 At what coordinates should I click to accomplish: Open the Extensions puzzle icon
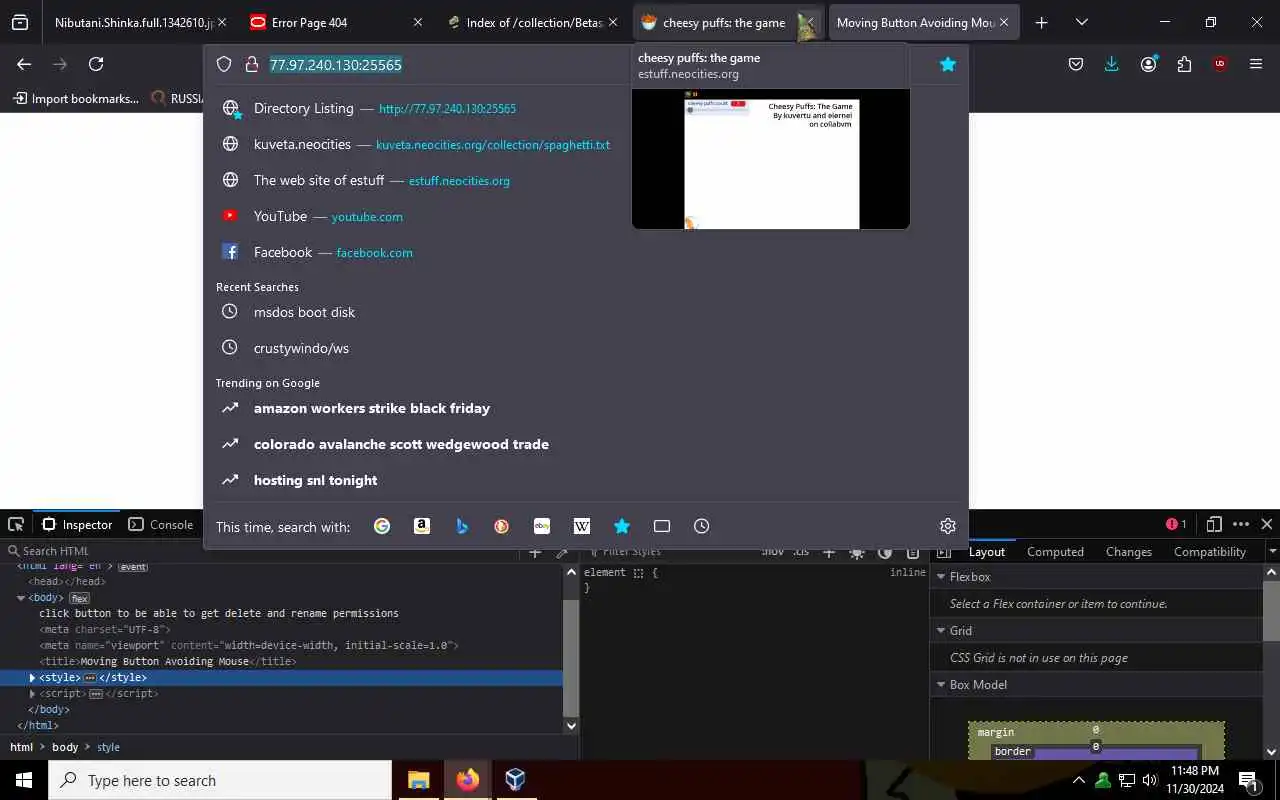1184,64
